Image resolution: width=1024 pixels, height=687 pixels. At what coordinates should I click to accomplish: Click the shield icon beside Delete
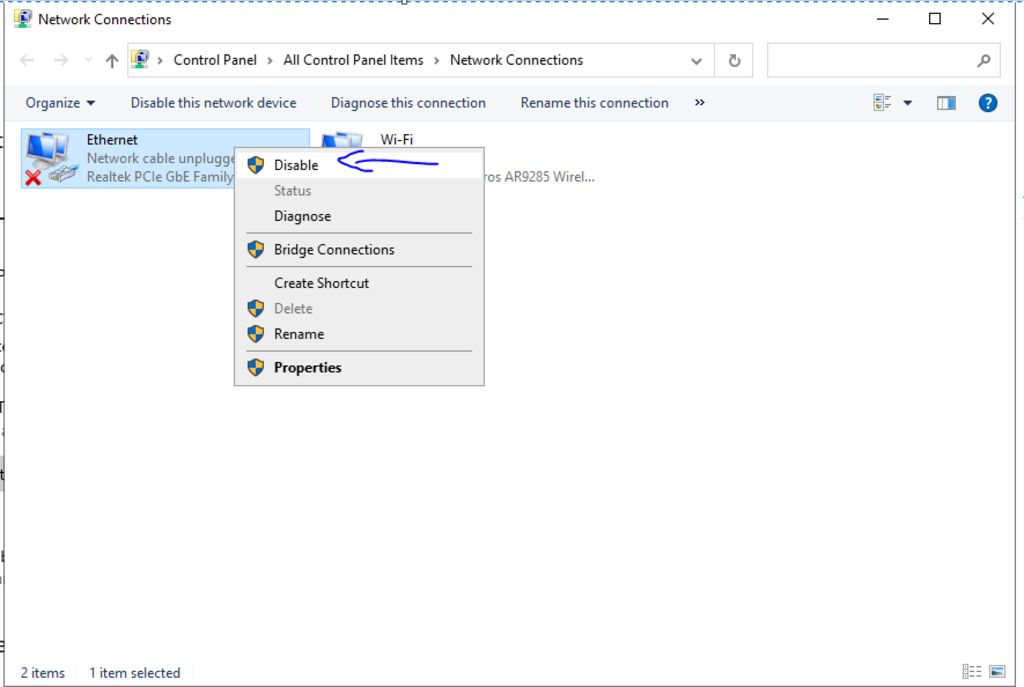coord(256,308)
